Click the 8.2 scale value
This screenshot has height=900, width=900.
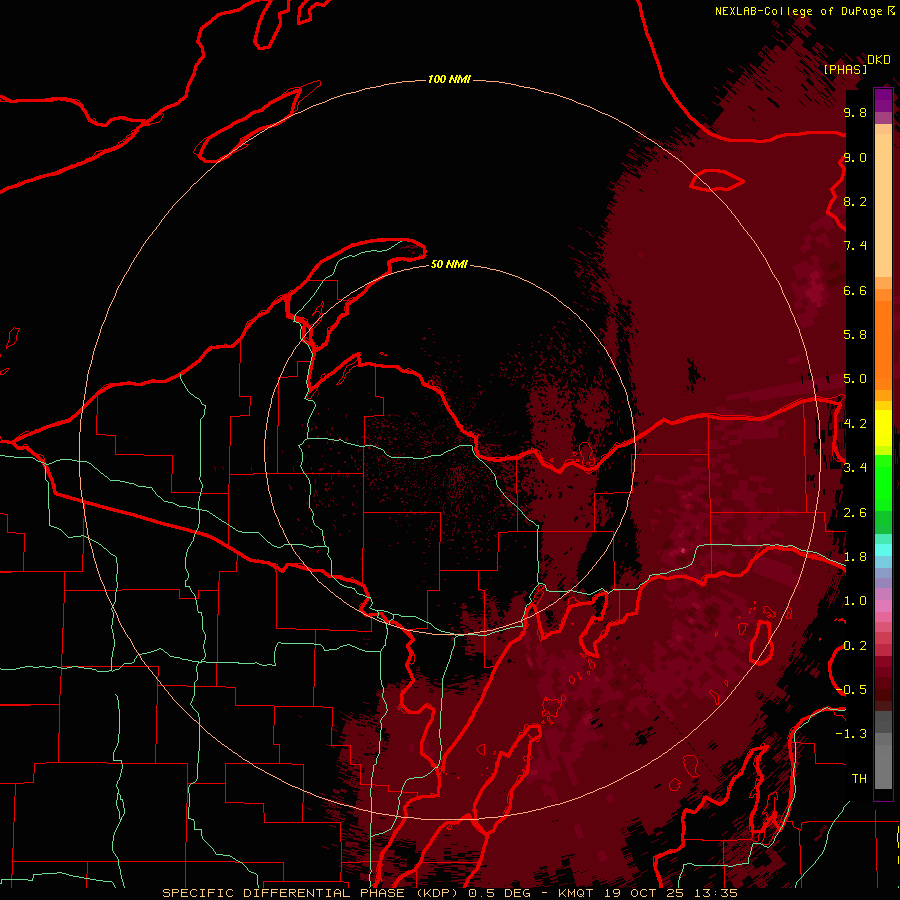pos(855,201)
